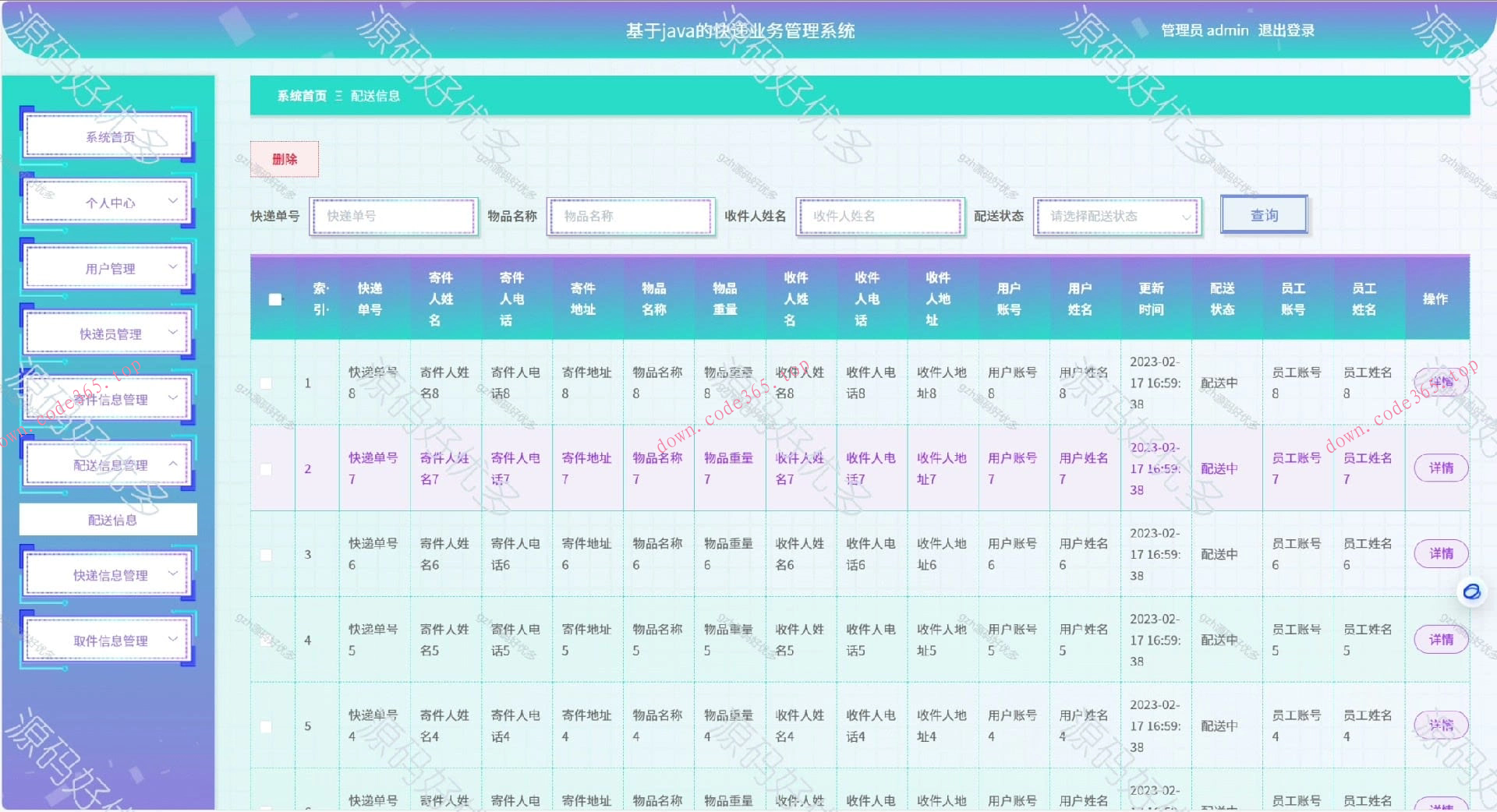Viewport: 1497px width, 812px height.
Task: Go to 系统首页 in the breadcrumb
Action: (x=302, y=96)
